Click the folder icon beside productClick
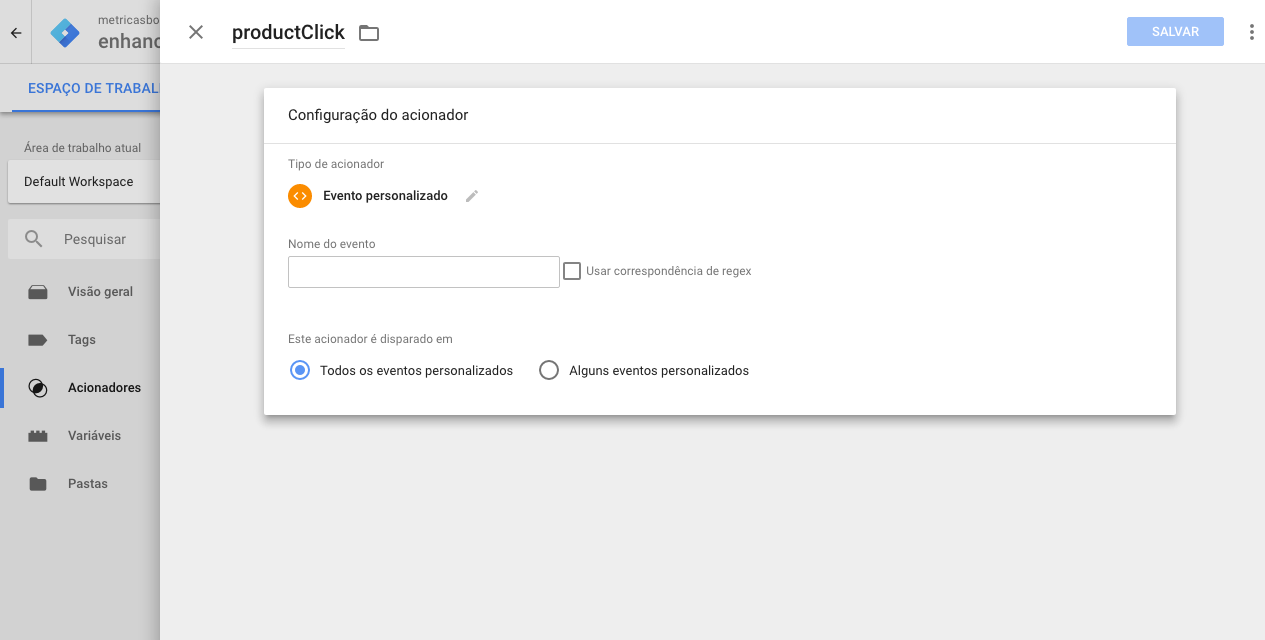 [369, 33]
